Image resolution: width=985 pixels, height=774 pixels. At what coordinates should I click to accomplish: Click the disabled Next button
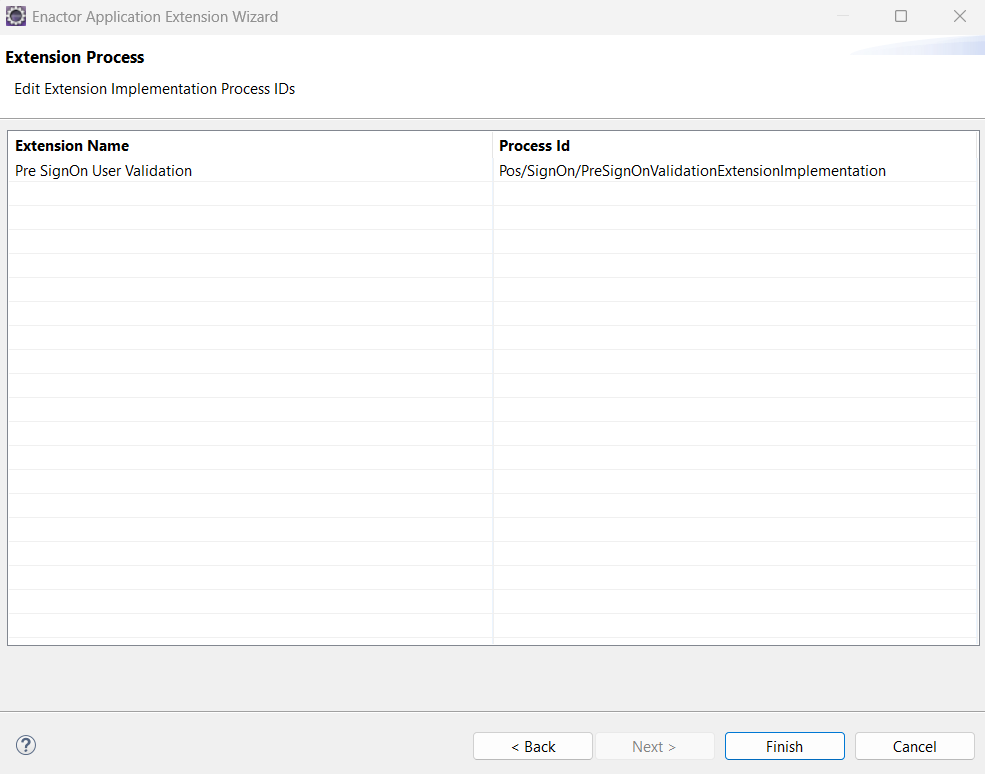(x=654, y=746)
